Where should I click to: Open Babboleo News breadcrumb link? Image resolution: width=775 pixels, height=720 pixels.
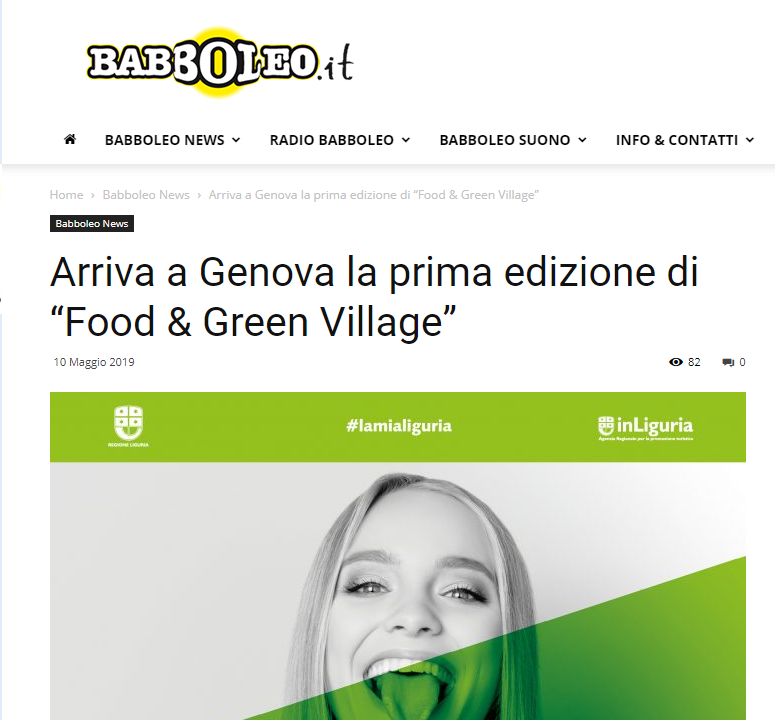coord(146,195)
